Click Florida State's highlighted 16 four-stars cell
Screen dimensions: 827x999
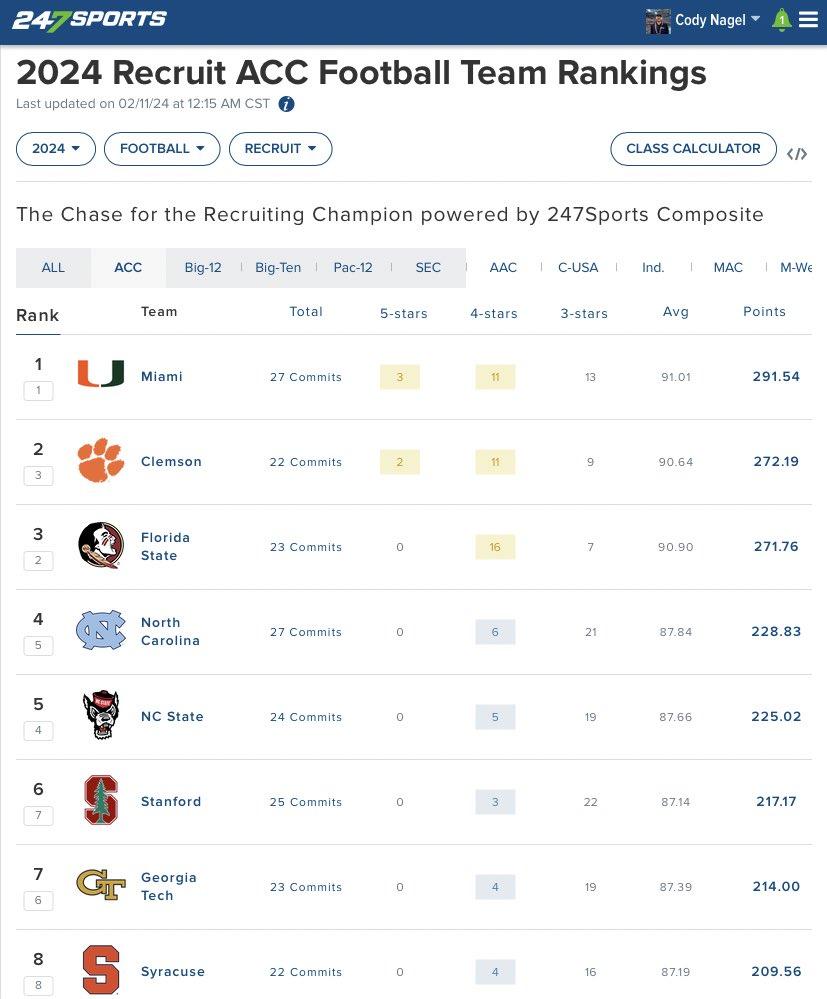495,547
